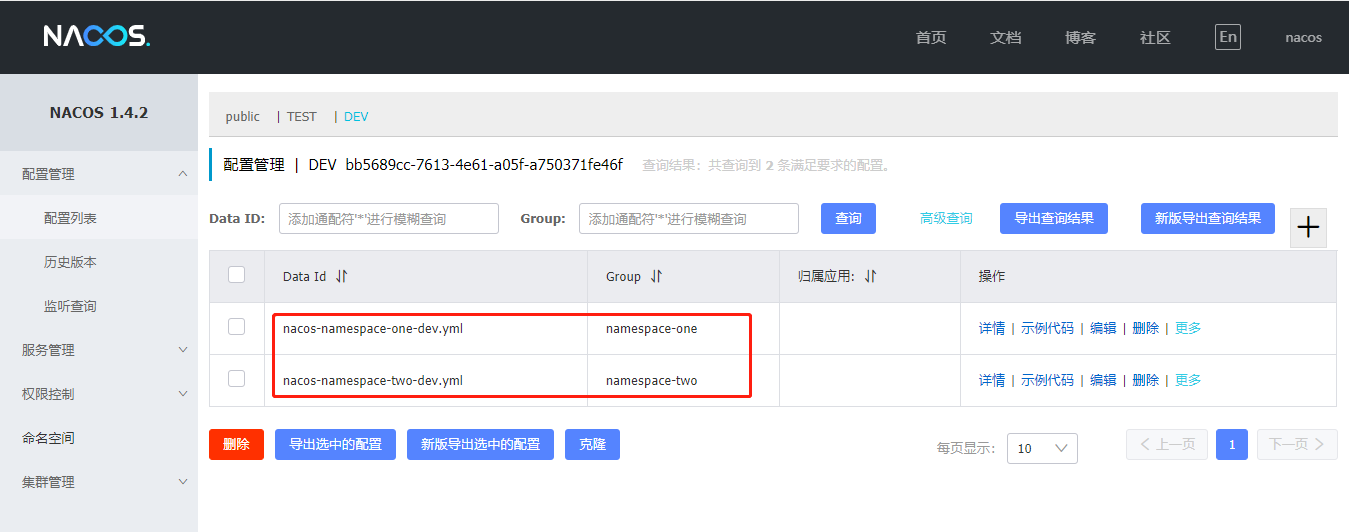Click the NACOS logo
This screenshot has width=1349, height=532.
[x=97, y=37]
